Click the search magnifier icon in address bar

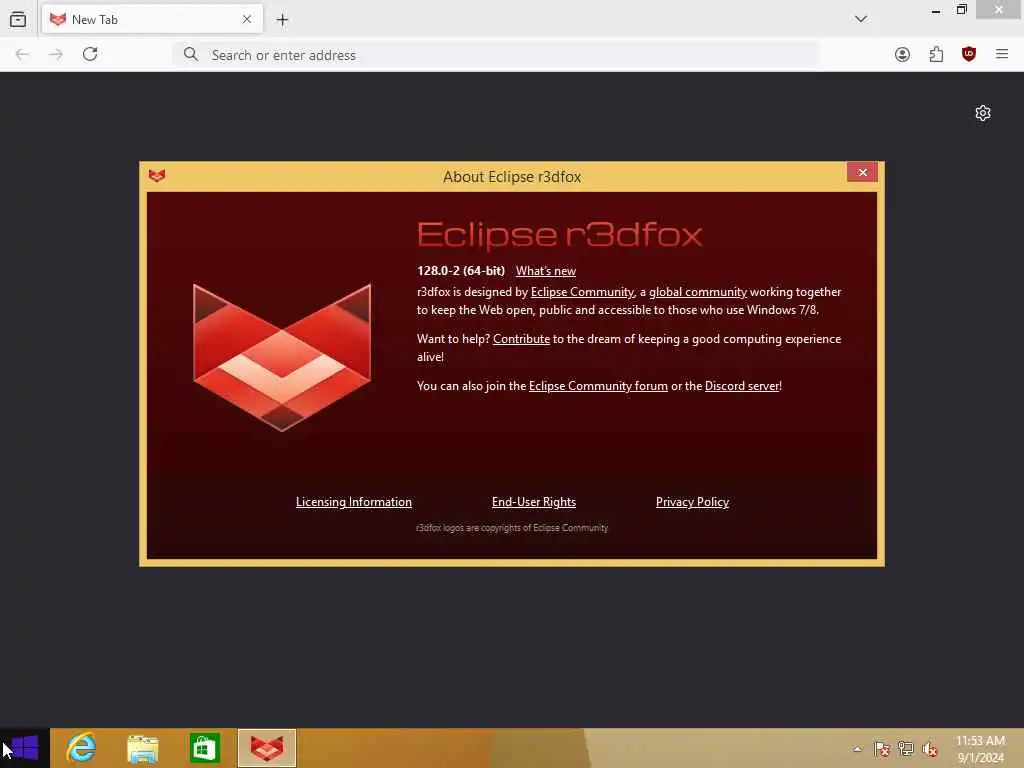pyautogui.click(x=191, y=54)
